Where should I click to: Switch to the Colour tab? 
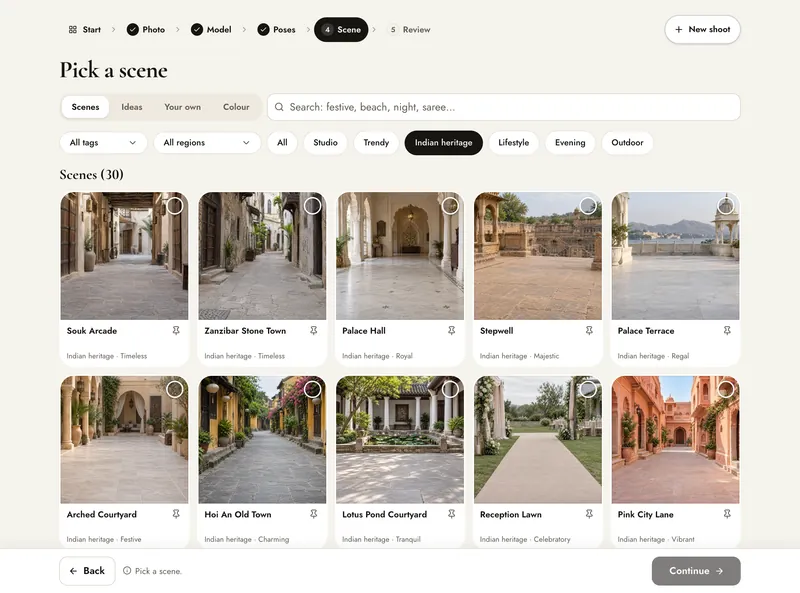pos(236,107)
